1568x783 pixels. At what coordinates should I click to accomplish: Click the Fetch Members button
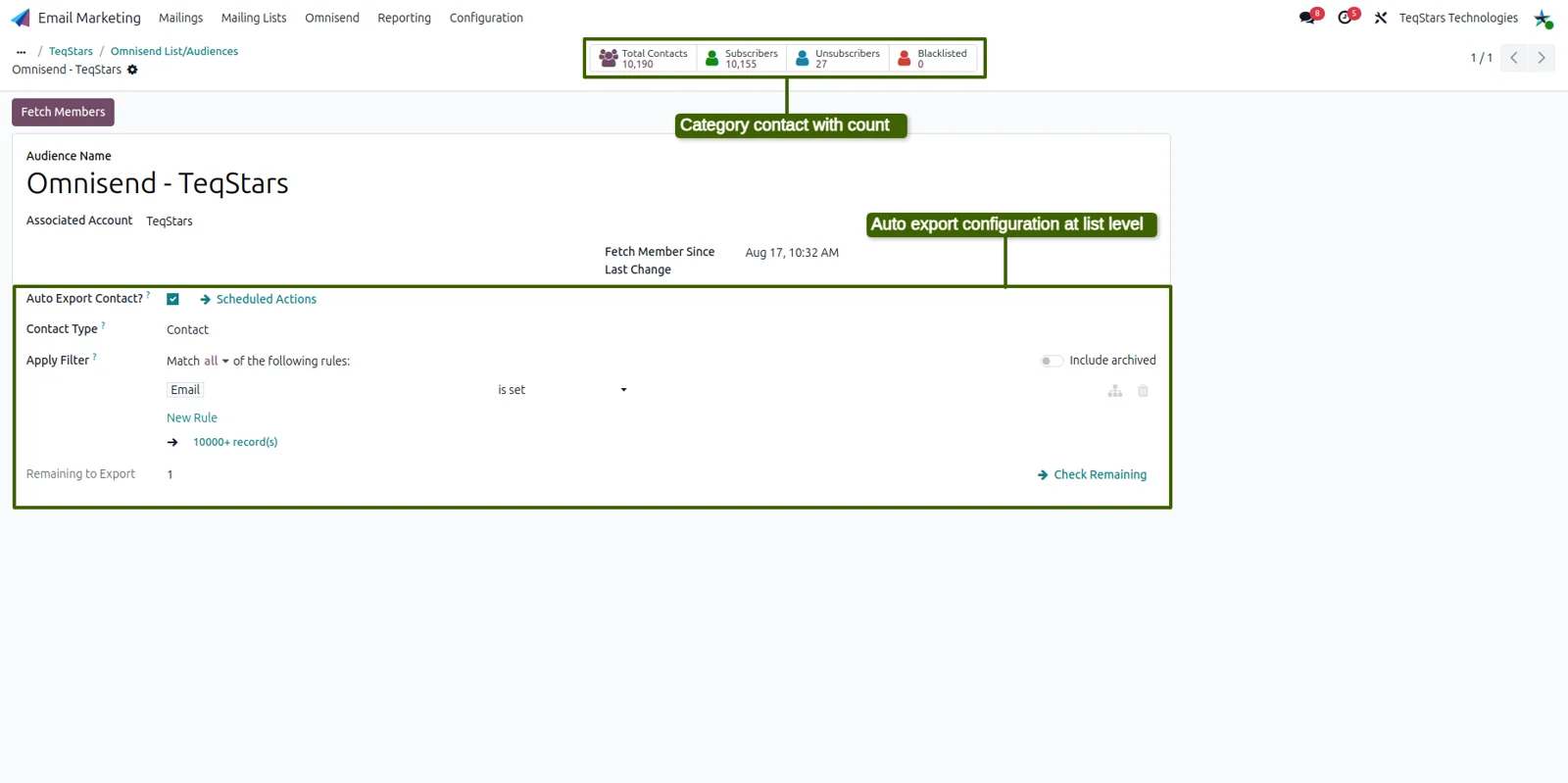63,112
